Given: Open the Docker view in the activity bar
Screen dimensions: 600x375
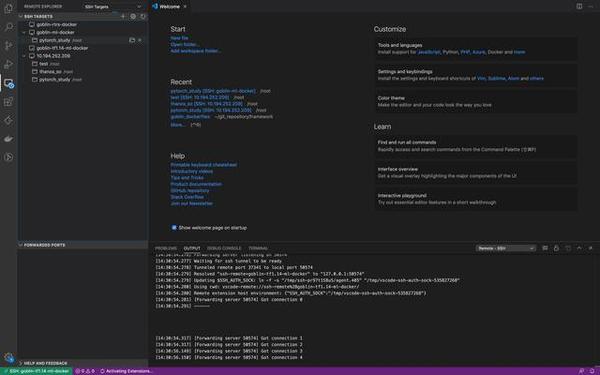Looking at the screenshot, I should pos(8,139).
